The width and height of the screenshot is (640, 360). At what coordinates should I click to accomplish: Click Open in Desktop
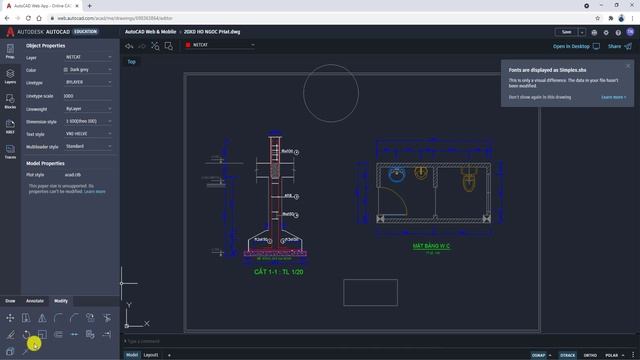point(576,47)
